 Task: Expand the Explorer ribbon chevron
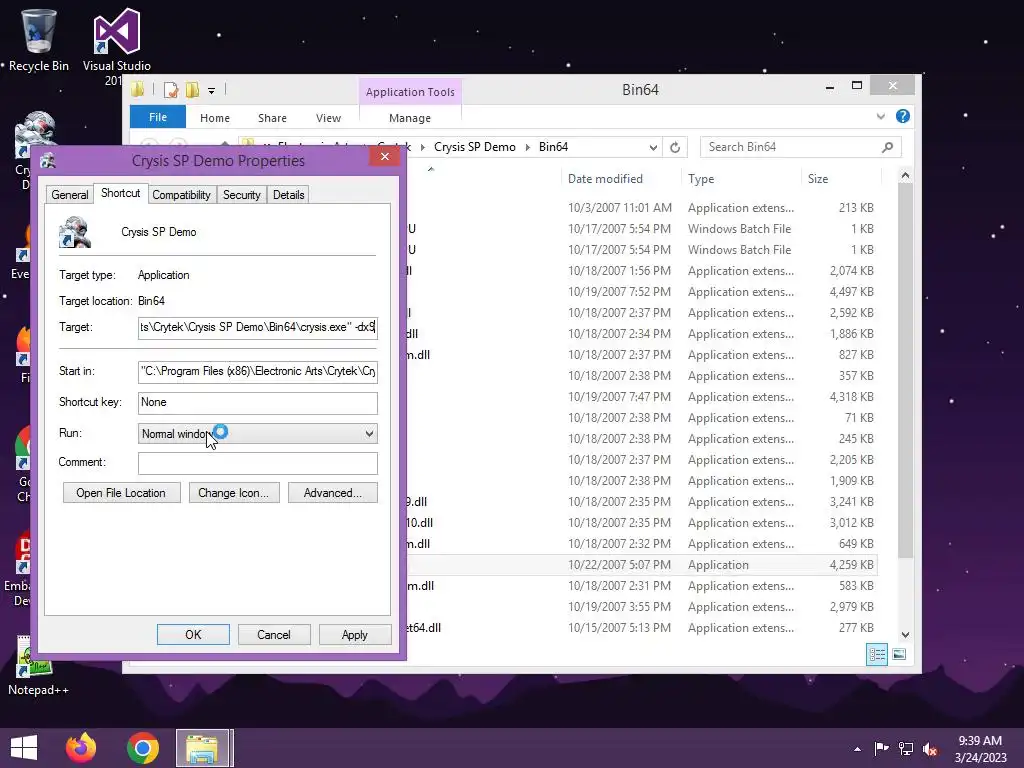(x=880, y=116)
